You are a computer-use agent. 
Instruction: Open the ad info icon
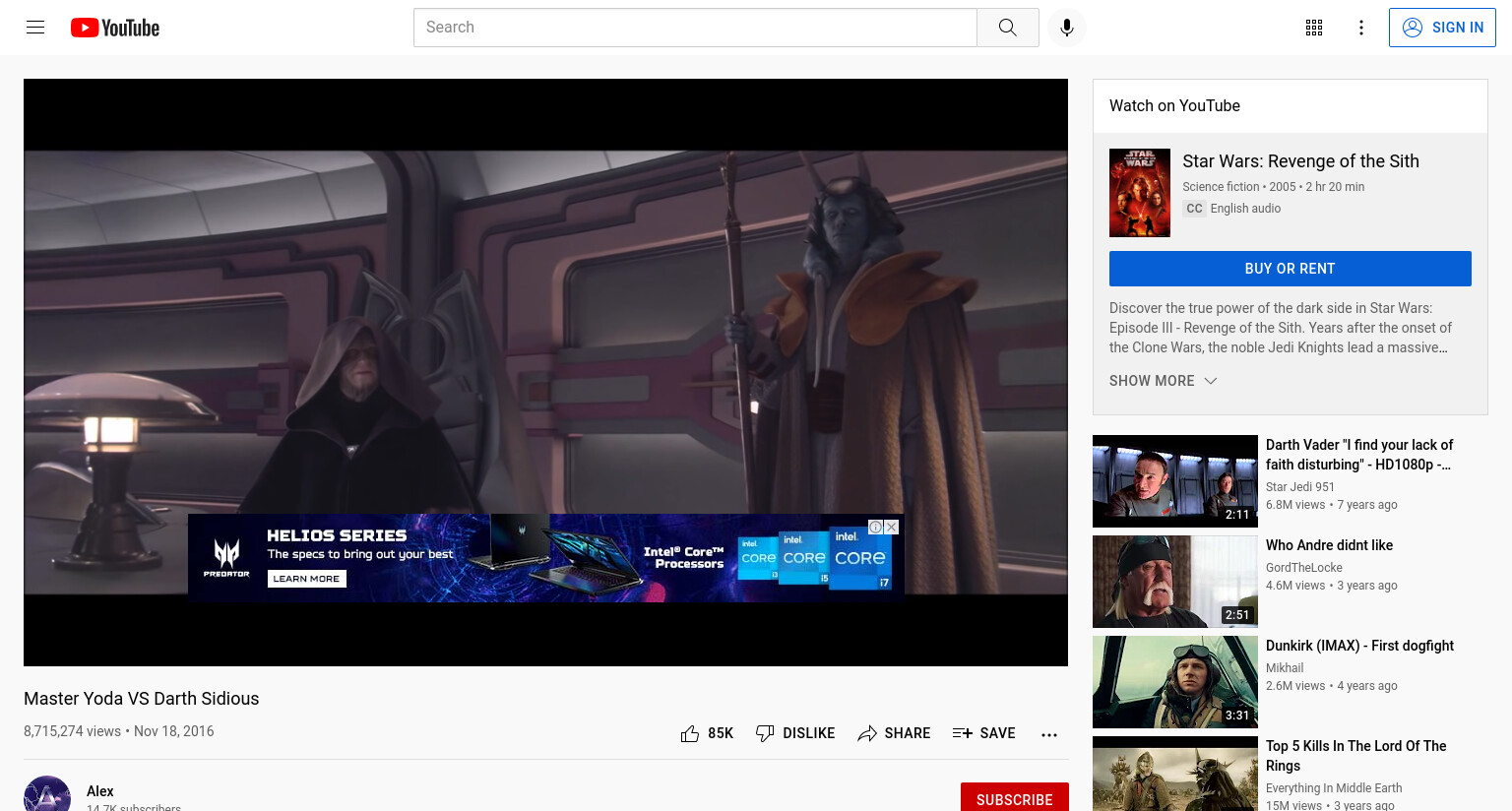pos(875,527)
